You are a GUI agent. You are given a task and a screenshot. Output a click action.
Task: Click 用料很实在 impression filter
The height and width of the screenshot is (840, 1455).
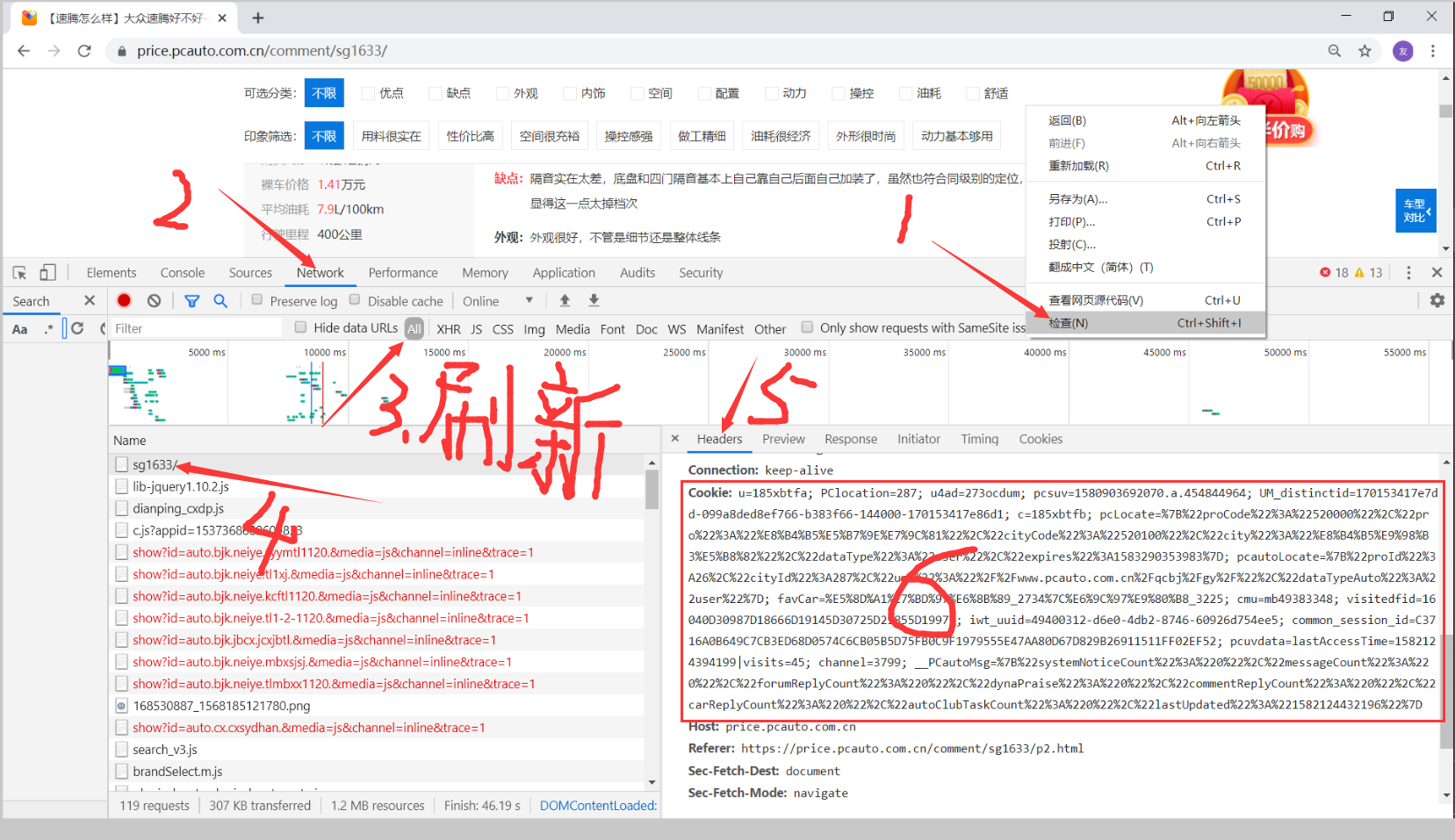point(392,136)
